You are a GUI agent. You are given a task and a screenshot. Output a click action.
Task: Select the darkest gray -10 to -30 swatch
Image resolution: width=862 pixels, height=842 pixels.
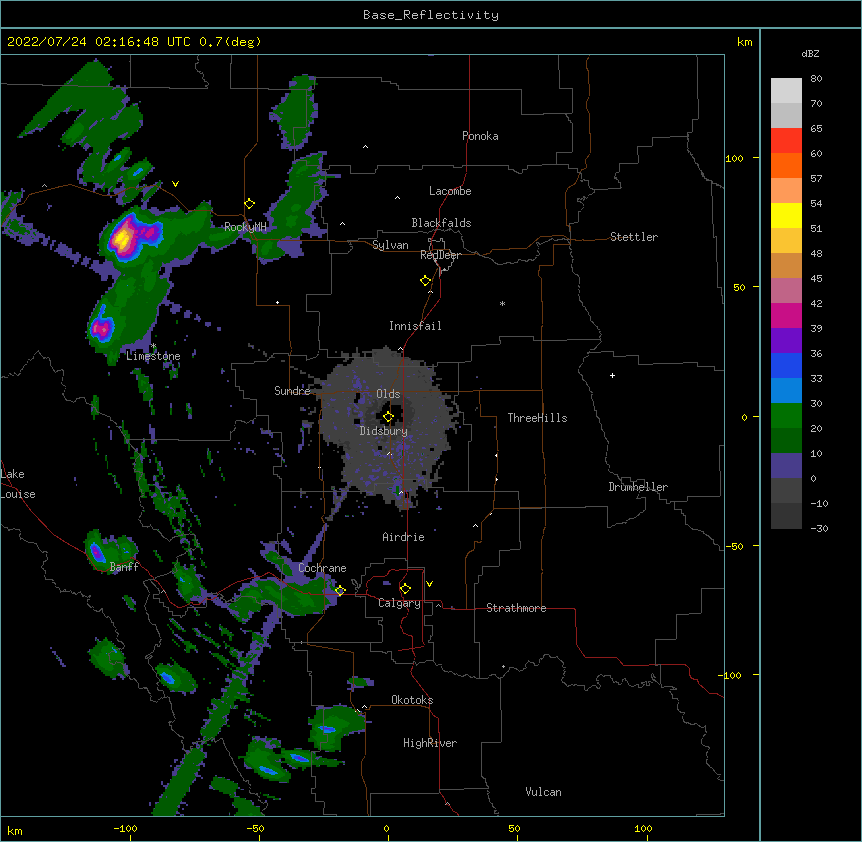786,516
